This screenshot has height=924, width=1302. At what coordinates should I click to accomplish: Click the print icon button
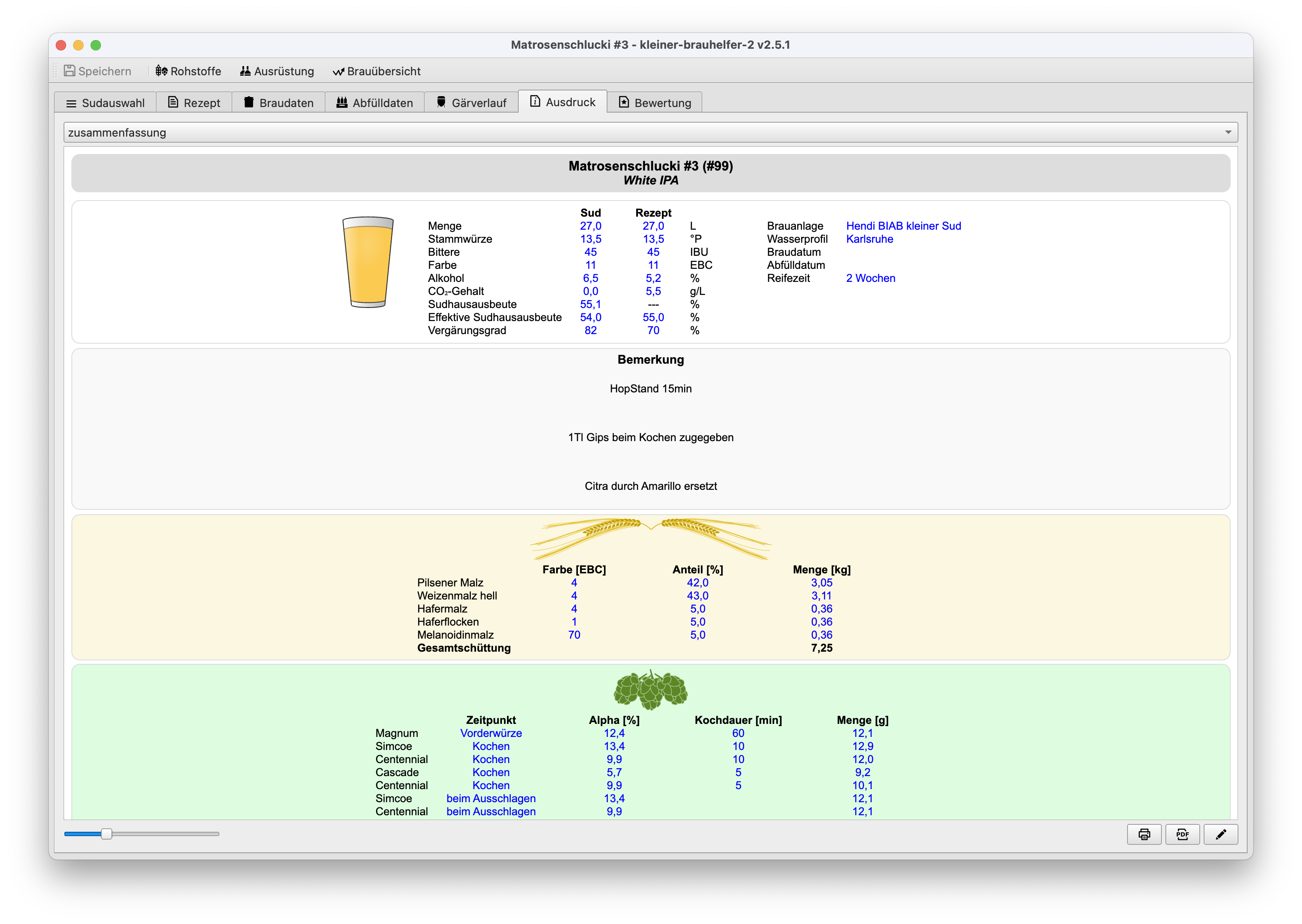pyautogui.click(x=1144, y=834)
